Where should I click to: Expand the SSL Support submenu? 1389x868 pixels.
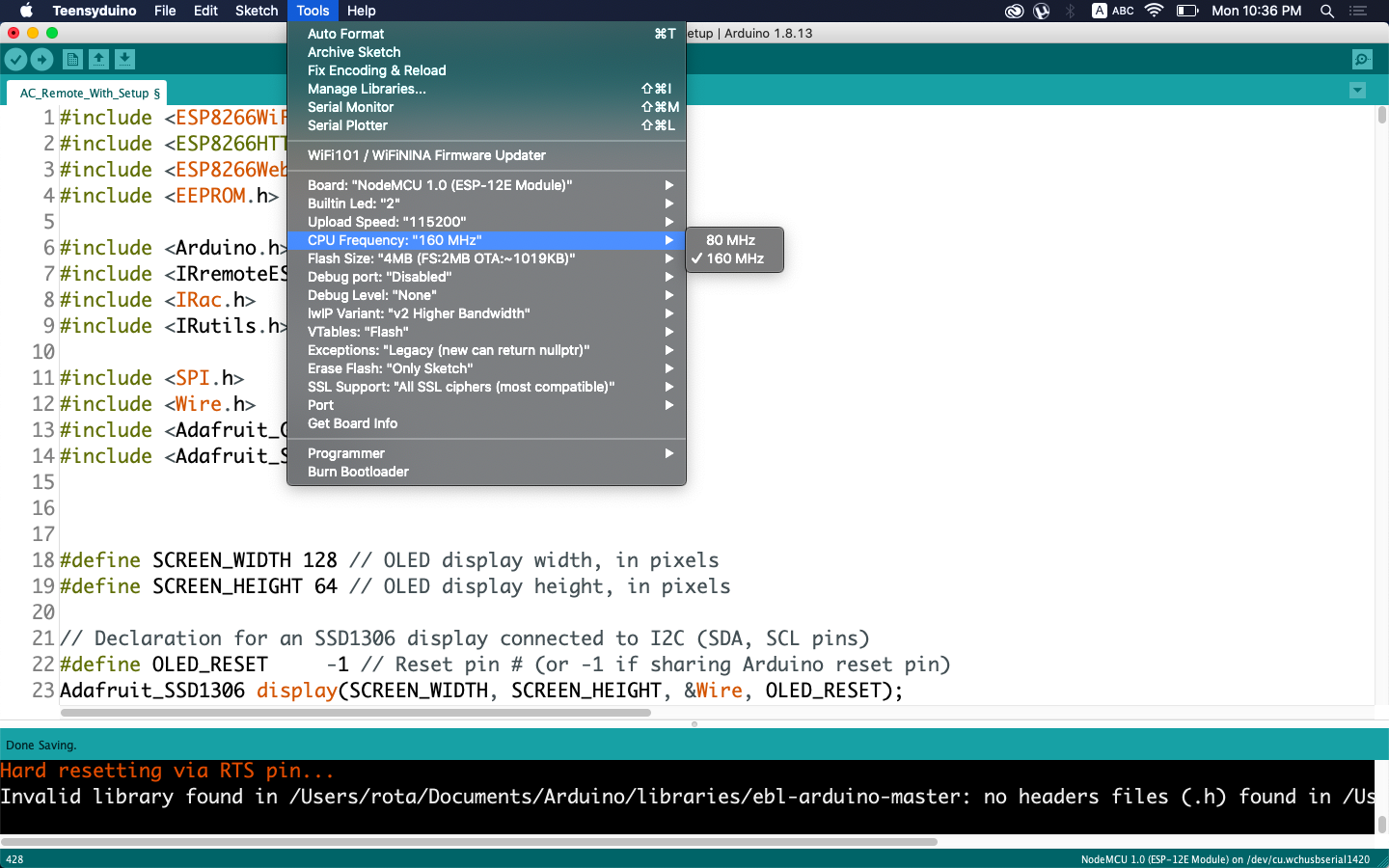pyautogui.click(x=486, y=387)
